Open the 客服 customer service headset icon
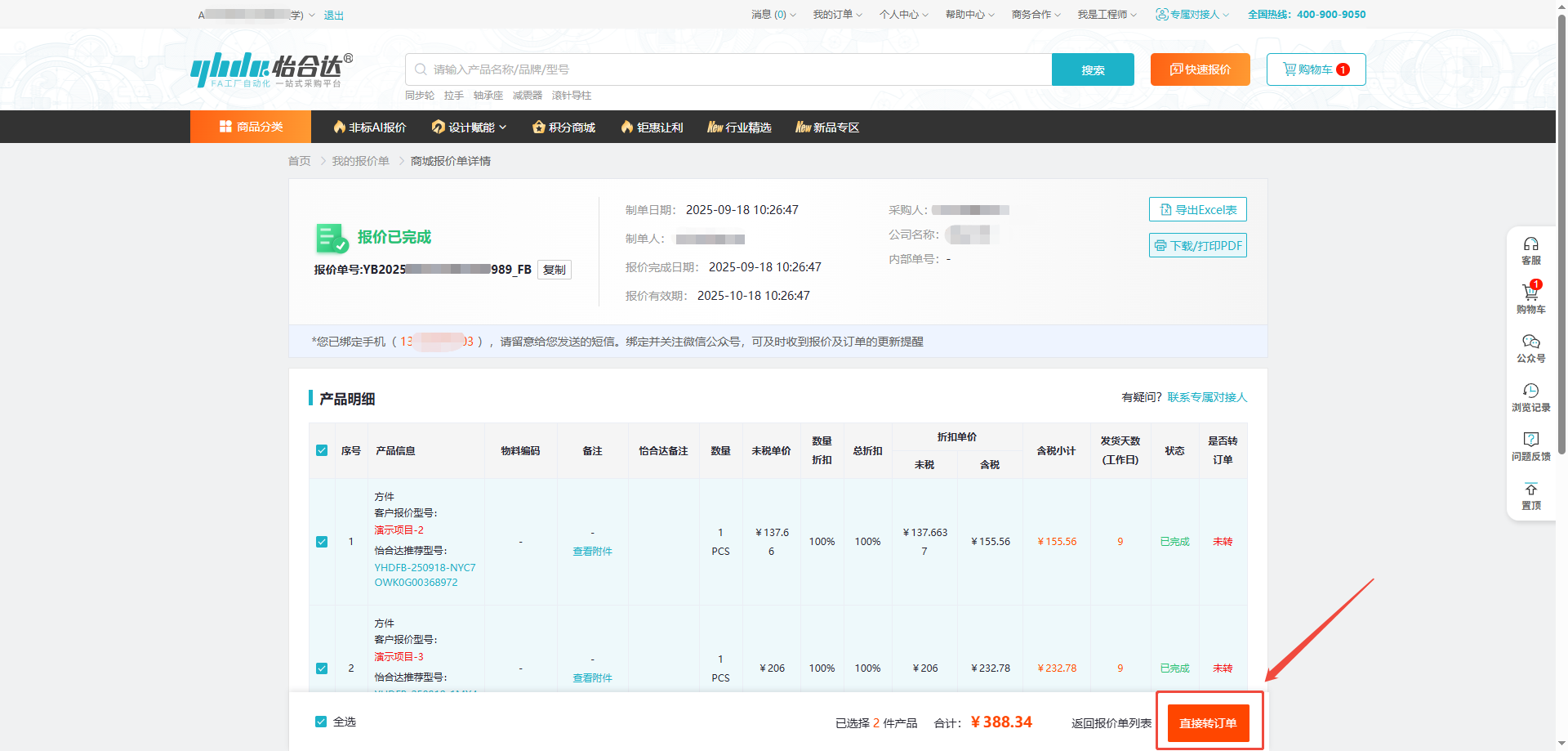 [x=1530, y=244]
